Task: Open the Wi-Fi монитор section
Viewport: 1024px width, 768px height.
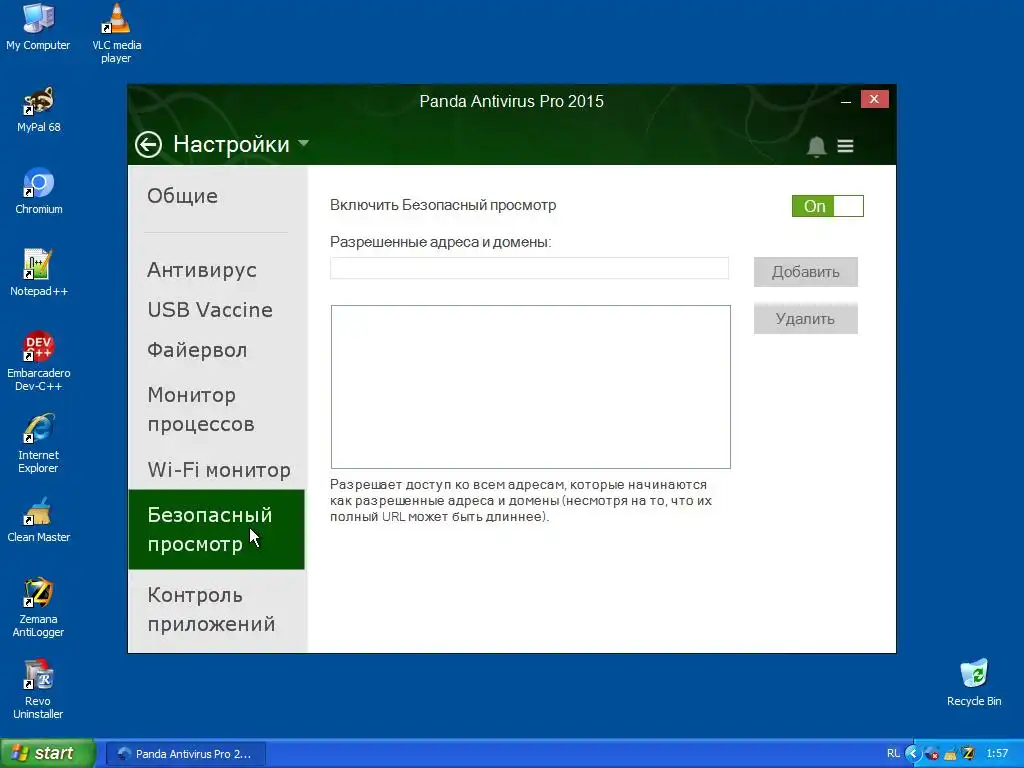Action: (x=219, y=470)
